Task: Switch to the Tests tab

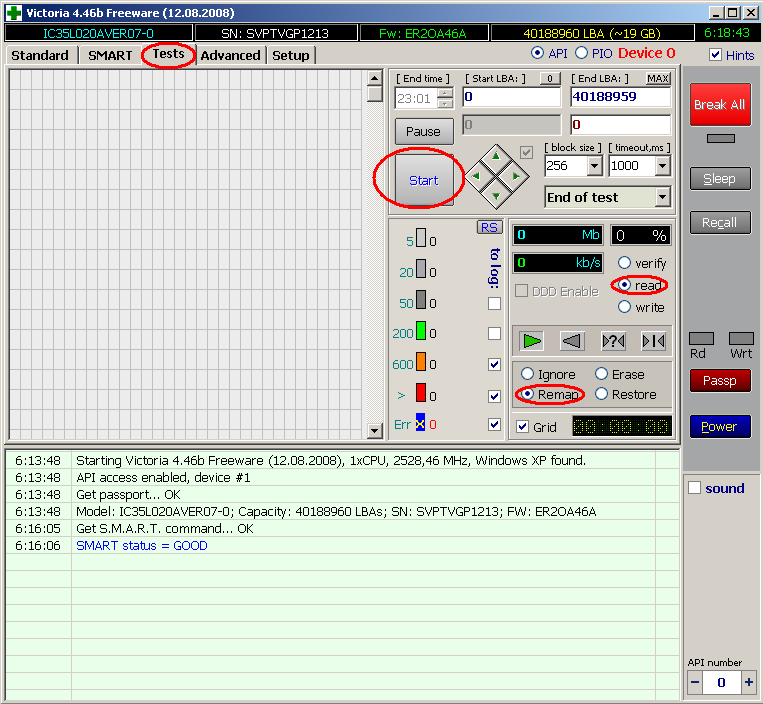Action: [168, 54]
